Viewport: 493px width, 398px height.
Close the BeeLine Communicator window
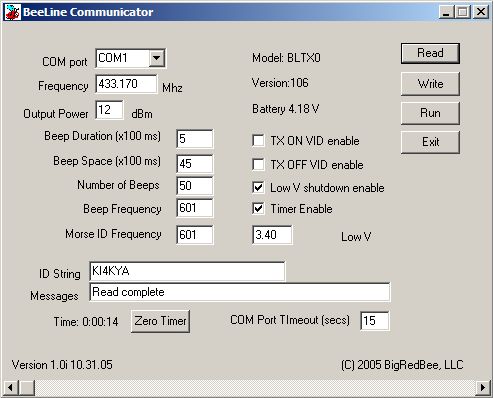pos(481,12)
